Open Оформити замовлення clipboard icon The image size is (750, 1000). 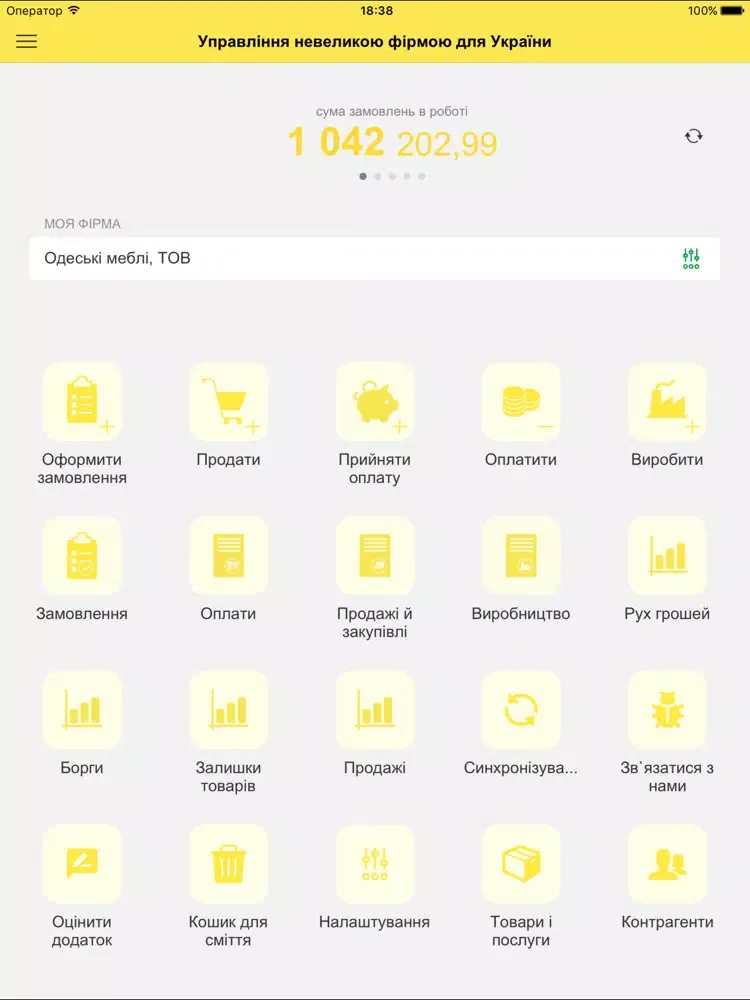click(82, 402)
